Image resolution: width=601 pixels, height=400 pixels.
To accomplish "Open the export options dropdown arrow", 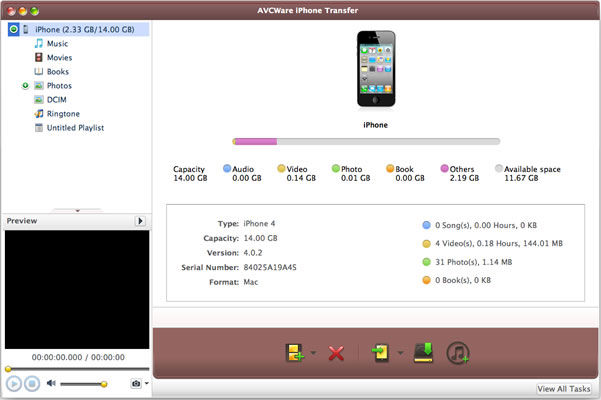I will click(401, 352).
